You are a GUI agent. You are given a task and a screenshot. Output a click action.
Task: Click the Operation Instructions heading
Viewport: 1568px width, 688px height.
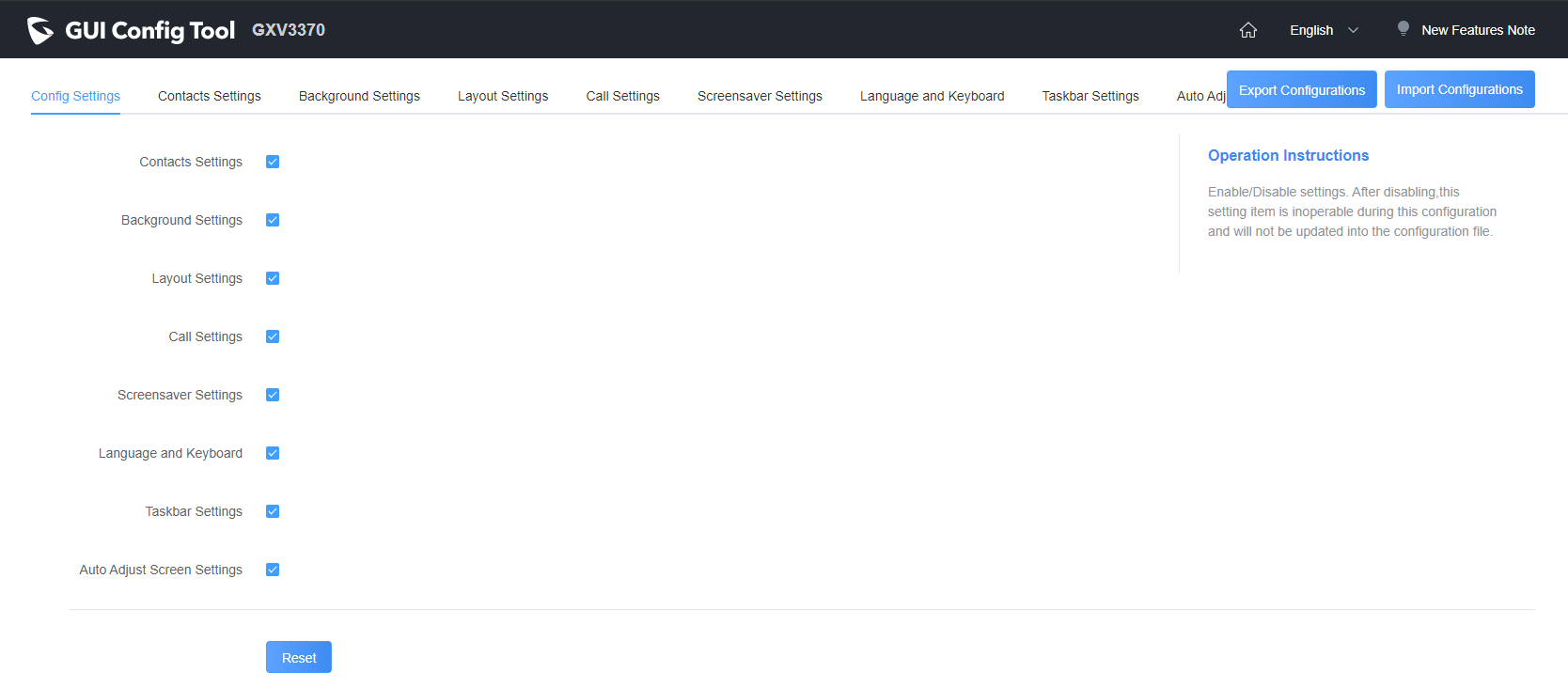pos(1288,155)
